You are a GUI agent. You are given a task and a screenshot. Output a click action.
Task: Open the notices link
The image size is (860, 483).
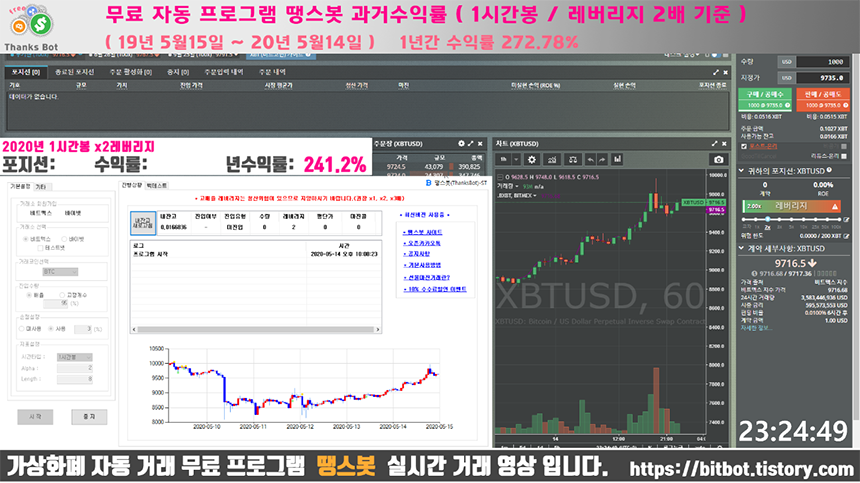417,254
